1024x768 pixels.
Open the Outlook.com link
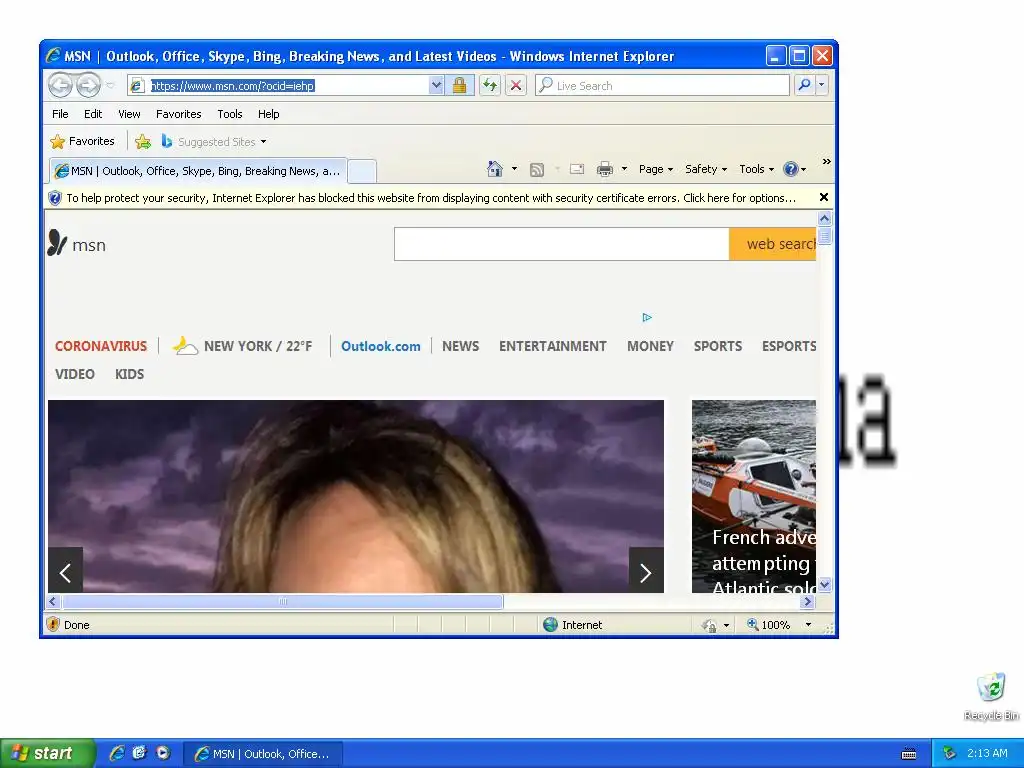point(381,346)
